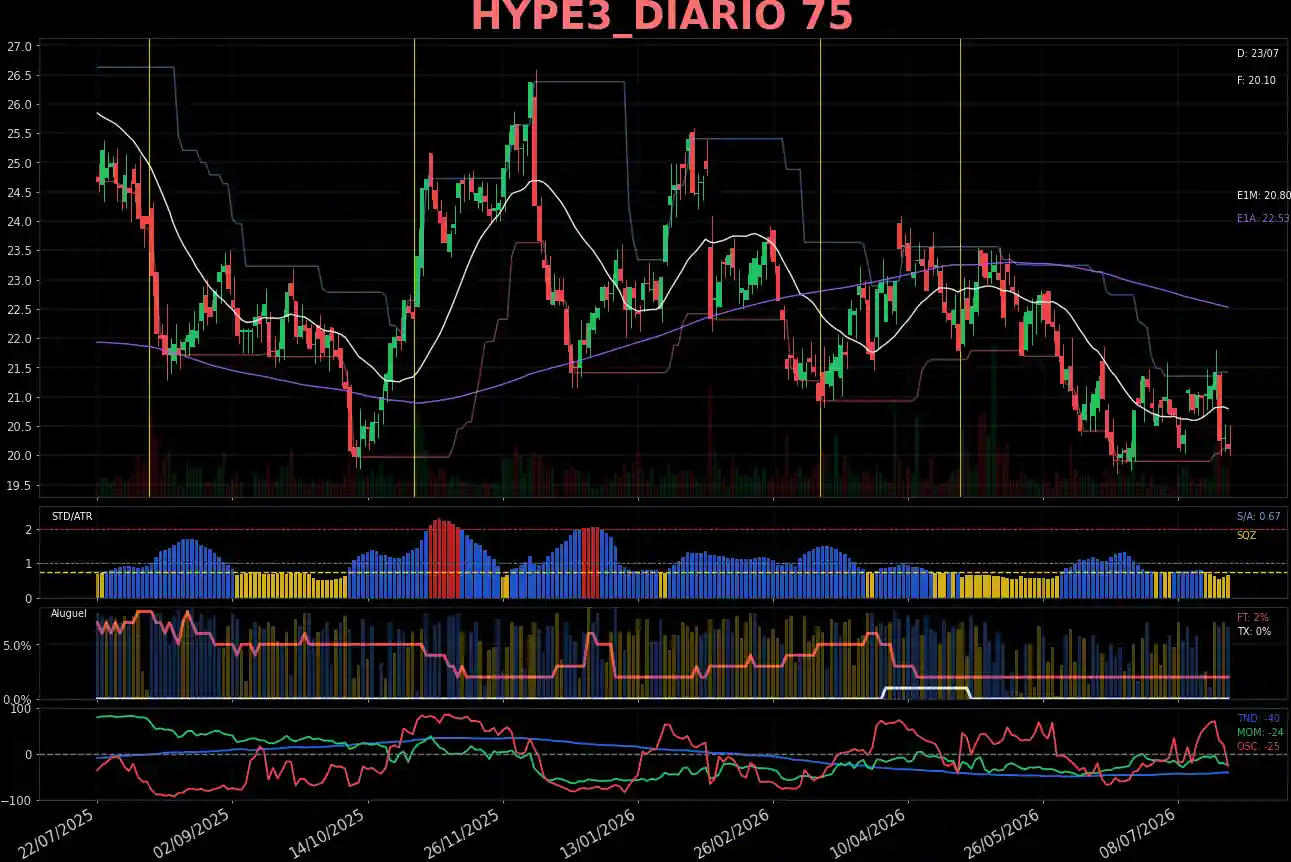The image size is (1291, 862).
Task: Click the 27.0 price axis tick
Action: [x=20, y=46]
